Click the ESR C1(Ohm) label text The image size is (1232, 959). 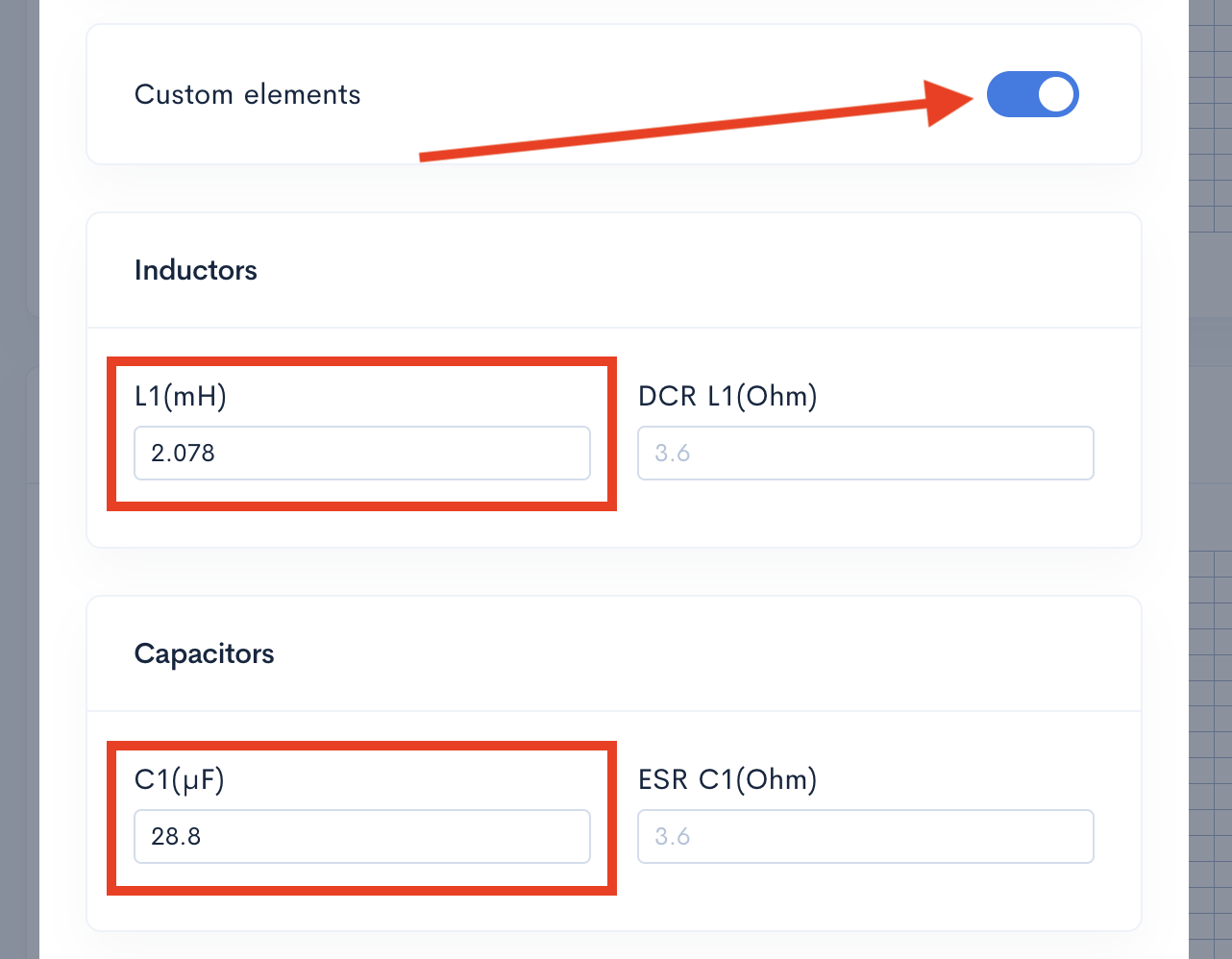(x=726, y=779)
